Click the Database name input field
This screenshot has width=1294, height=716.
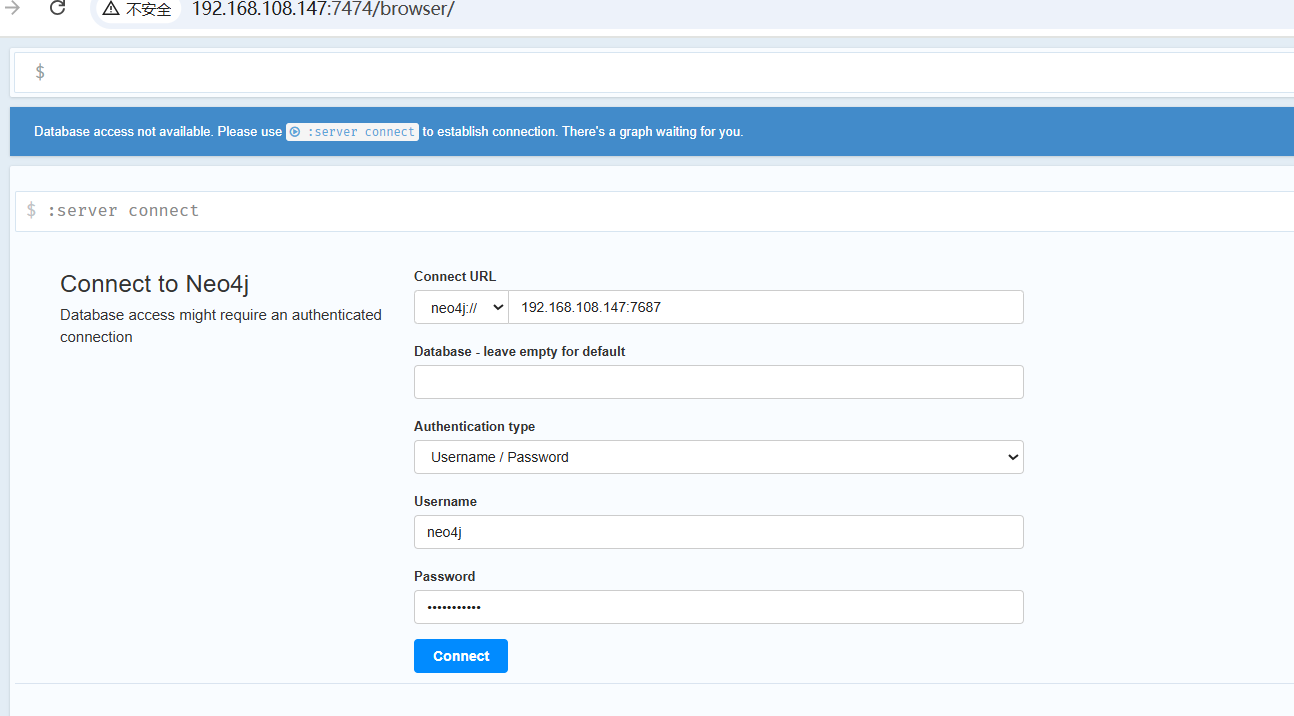pos(719,382)
